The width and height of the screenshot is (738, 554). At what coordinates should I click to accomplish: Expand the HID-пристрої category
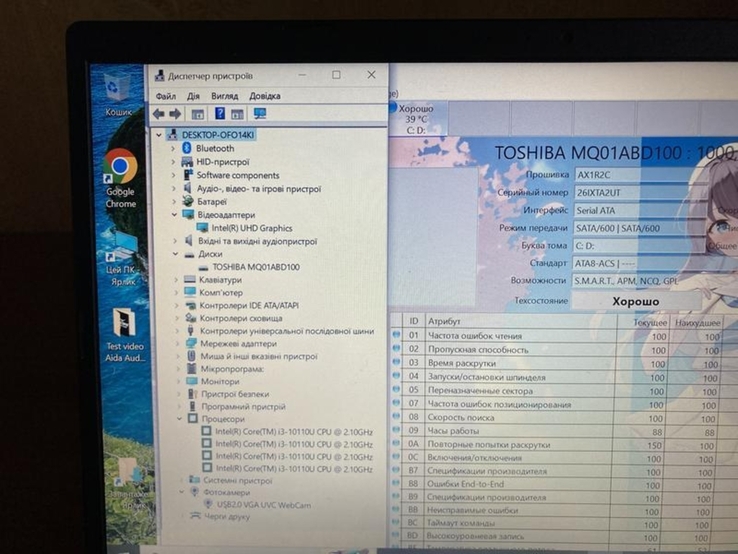pyautogui.click(x=173, y=162)
